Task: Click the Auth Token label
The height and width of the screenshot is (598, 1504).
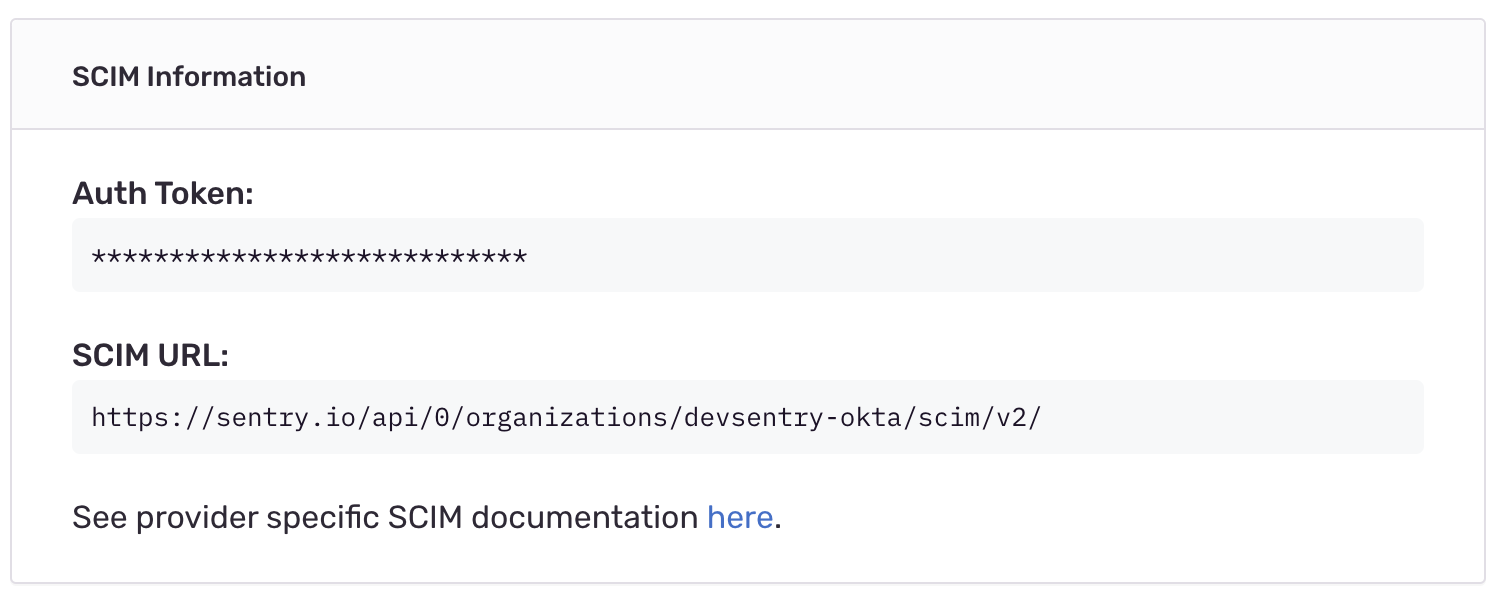Action: 162,193
